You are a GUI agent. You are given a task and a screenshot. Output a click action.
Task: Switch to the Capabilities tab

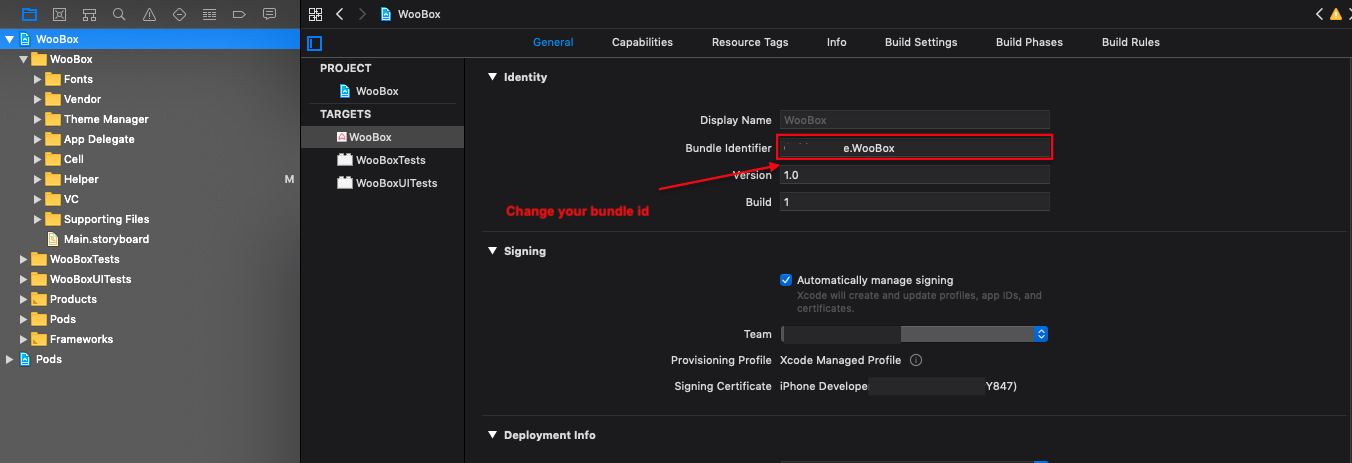(642, 42)
